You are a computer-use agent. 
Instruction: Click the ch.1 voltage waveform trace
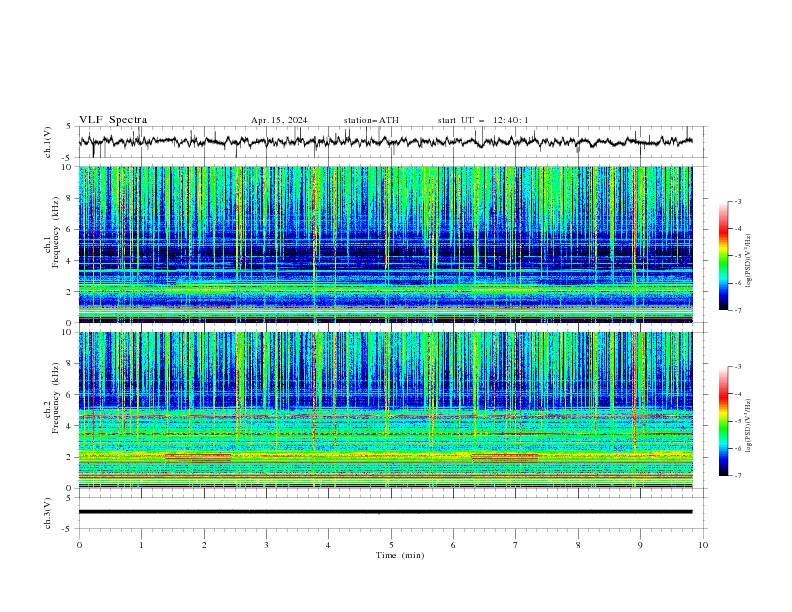coord(385,141)
